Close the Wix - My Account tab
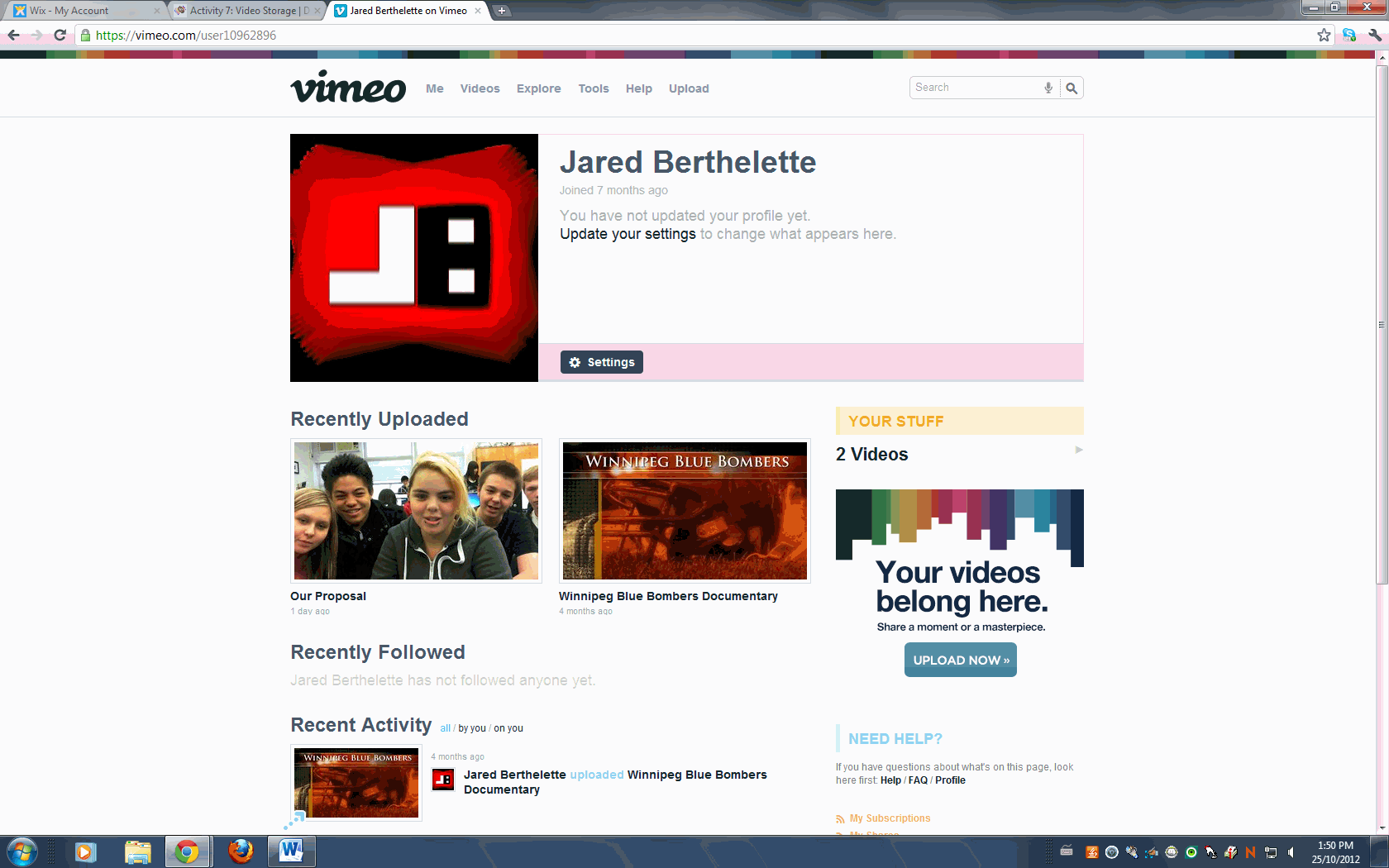1389x868 pixels. point(157,11)
